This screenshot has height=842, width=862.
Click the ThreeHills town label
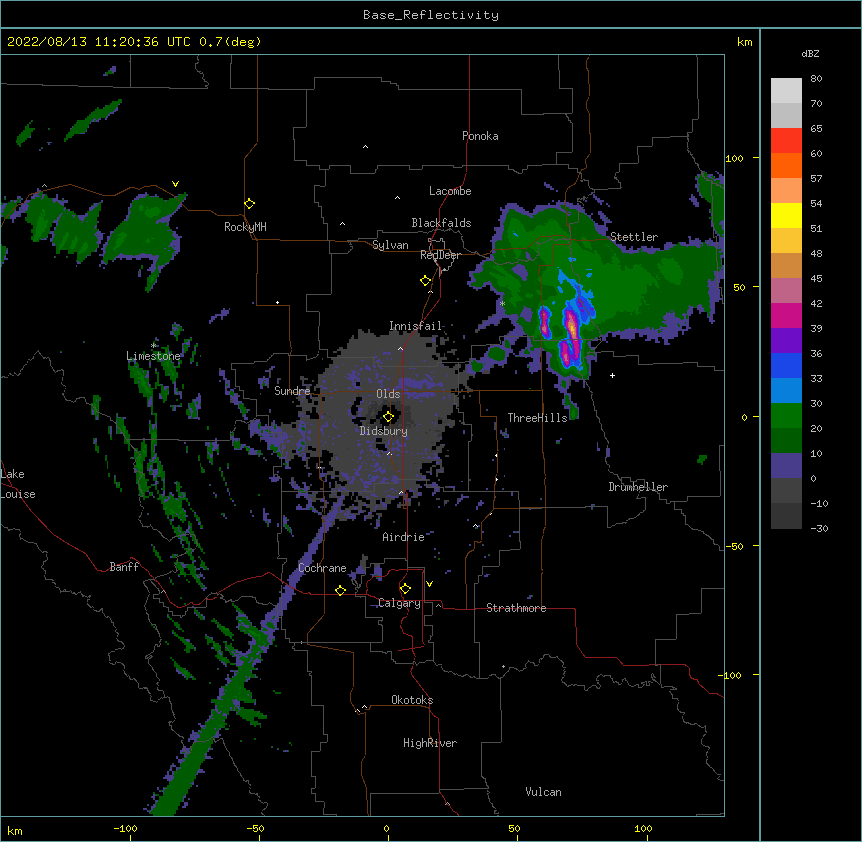pos(538,418)
